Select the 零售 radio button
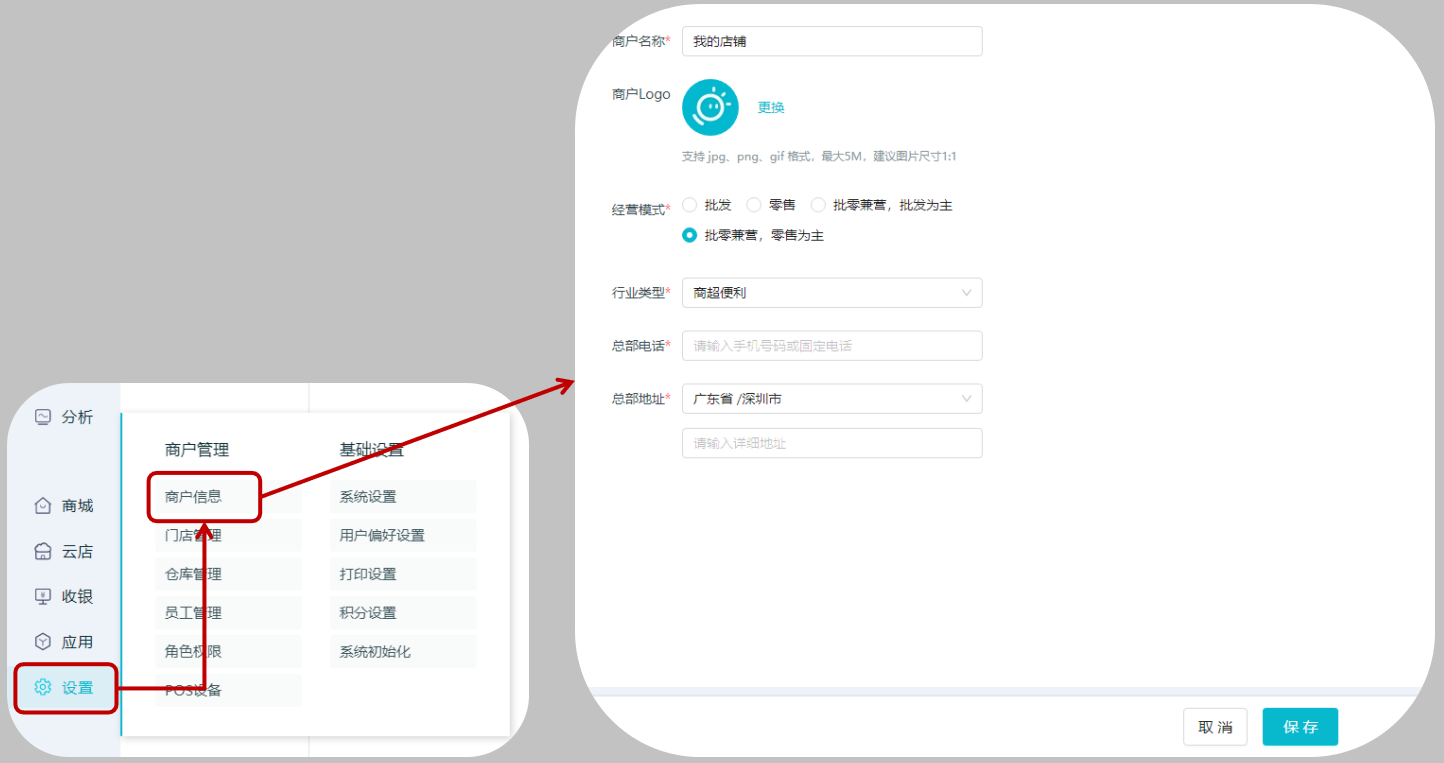This screenshot has width=1444, height=763. point(754,205)
